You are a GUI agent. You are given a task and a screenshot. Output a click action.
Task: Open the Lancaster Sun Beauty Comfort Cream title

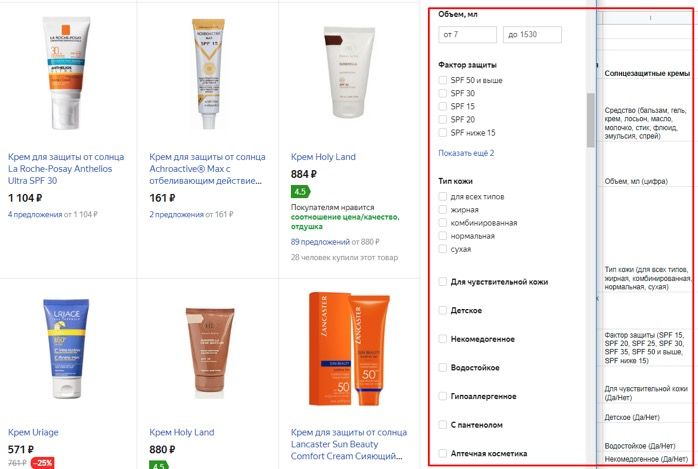[349, 444]
